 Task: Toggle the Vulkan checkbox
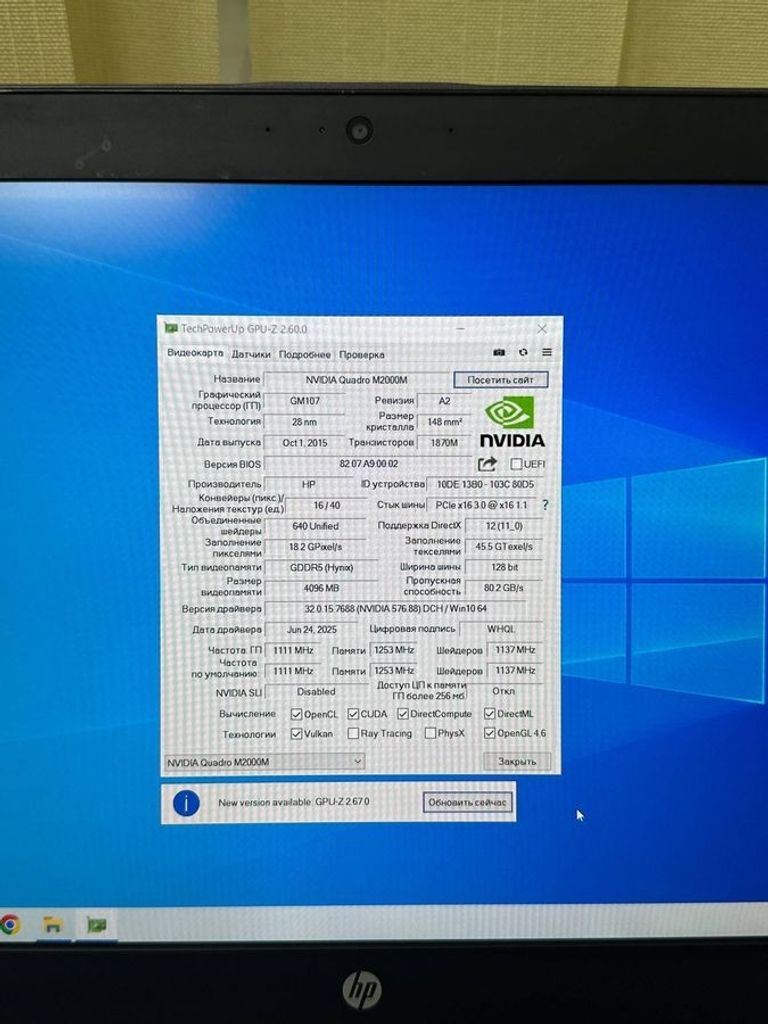click(296, 734)
